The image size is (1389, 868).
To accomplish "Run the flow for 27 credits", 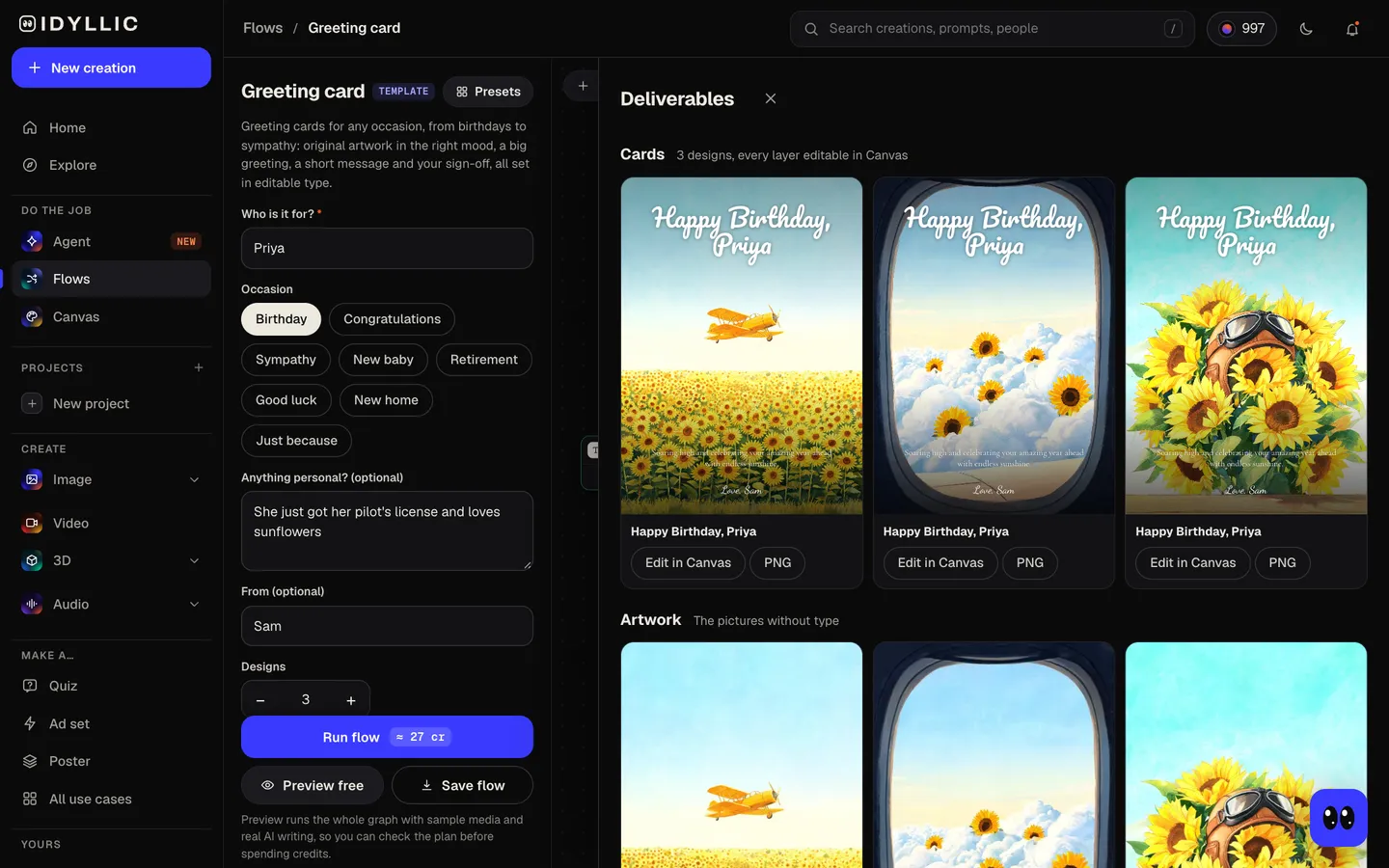I will click(x=387, y=737).
